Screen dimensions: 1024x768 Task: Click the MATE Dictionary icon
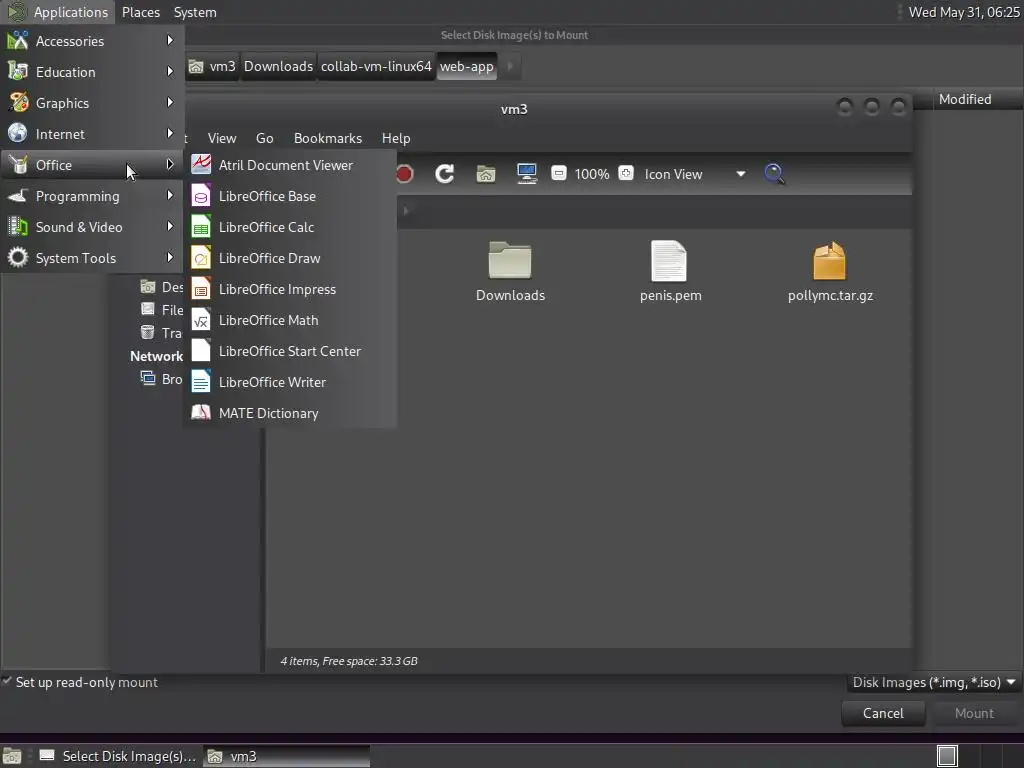tap(201, 413)
